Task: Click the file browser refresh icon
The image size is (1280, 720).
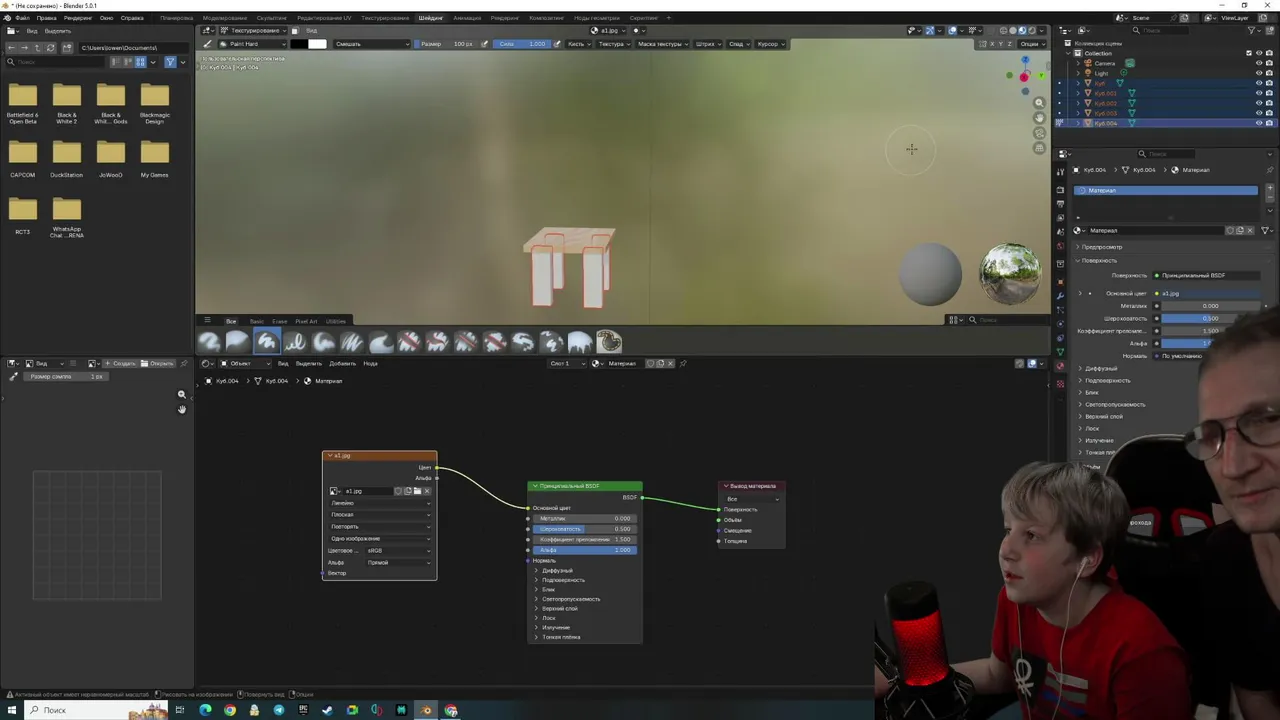Action: tap(50, 48)
